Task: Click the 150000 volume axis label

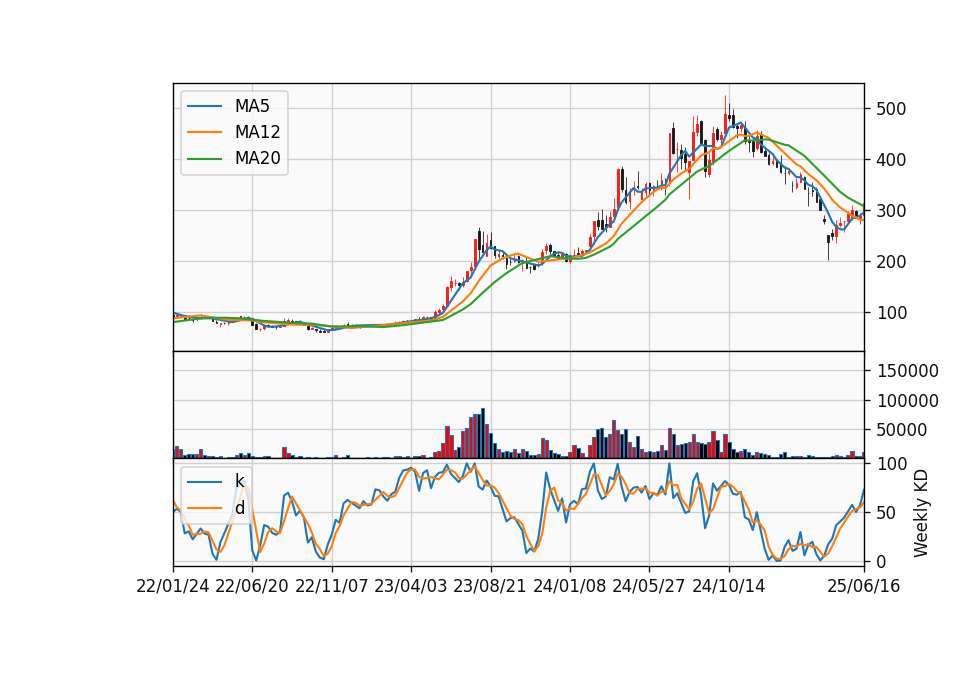Action: tap(908, 371)
